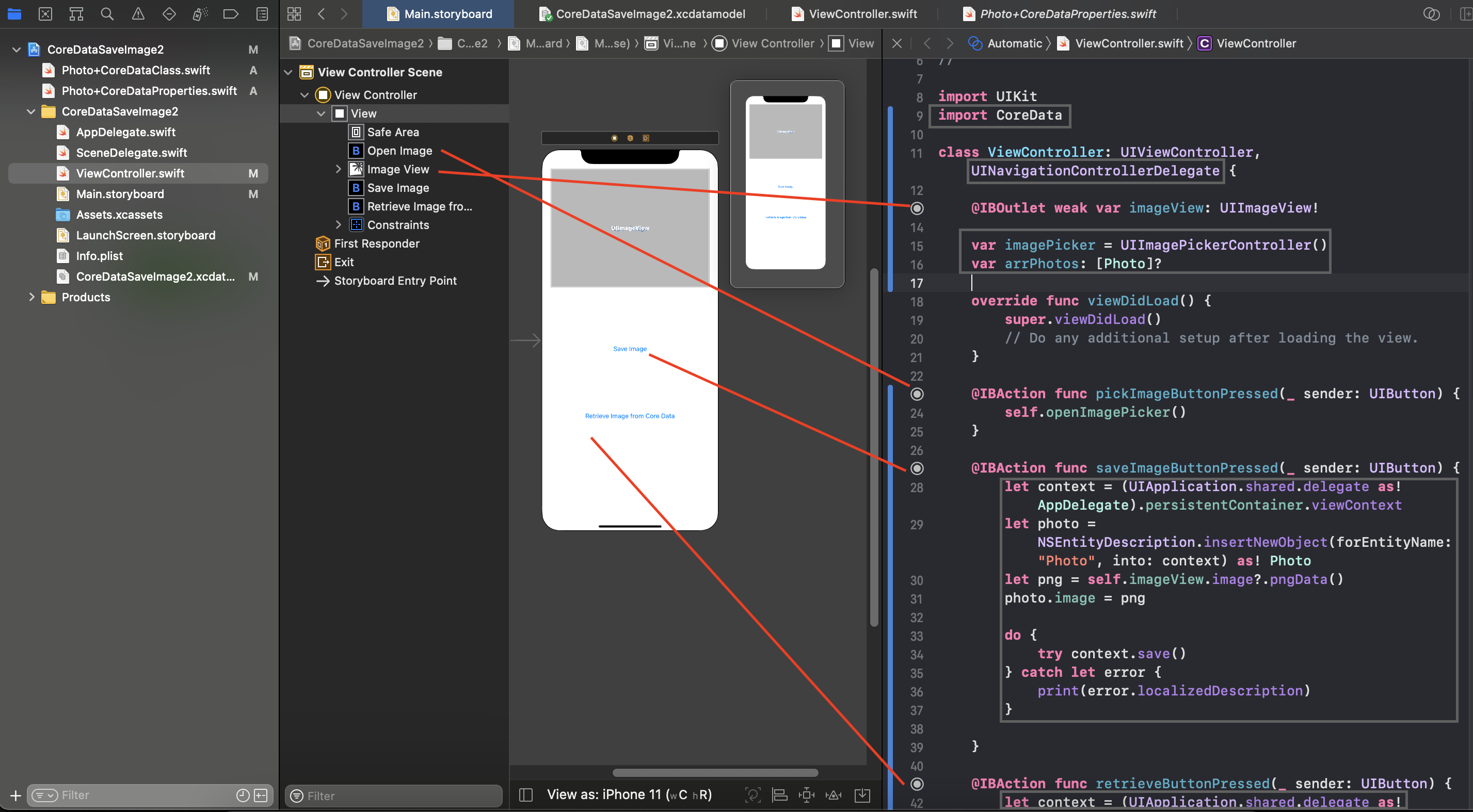Click the canvas horizontal scrollbar

coord(715,773)
